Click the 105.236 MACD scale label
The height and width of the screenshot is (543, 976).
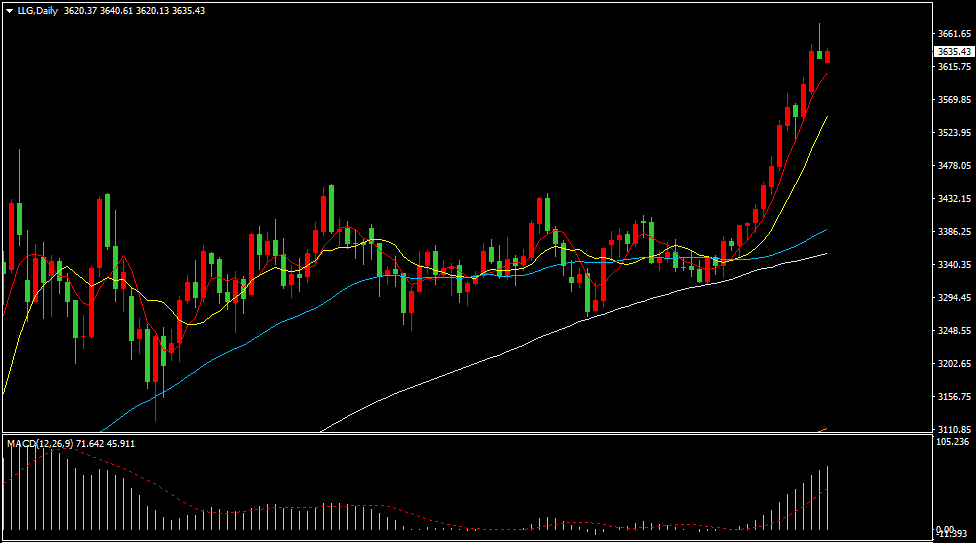[952, 442]
